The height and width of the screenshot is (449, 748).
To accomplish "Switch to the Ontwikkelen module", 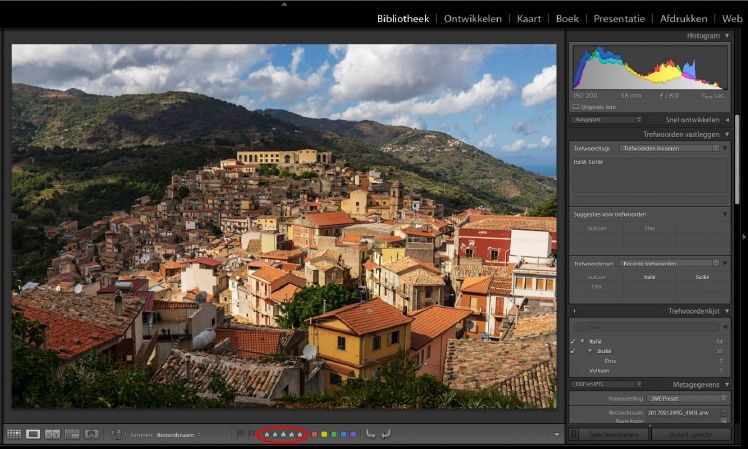I will coord(473,19).
